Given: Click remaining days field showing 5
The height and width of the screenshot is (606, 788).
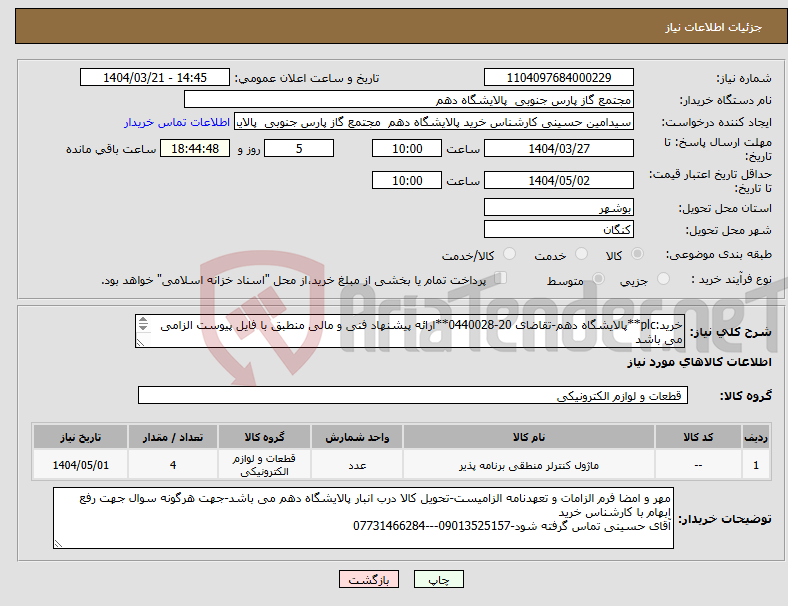Looking at the screenshot, I should coord(299,148).
